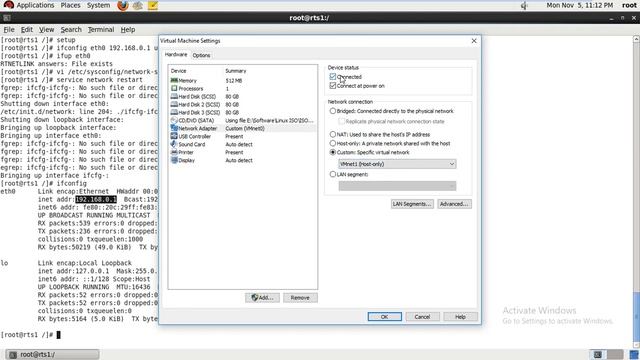Open the mail client panel icon

(138, 5)
